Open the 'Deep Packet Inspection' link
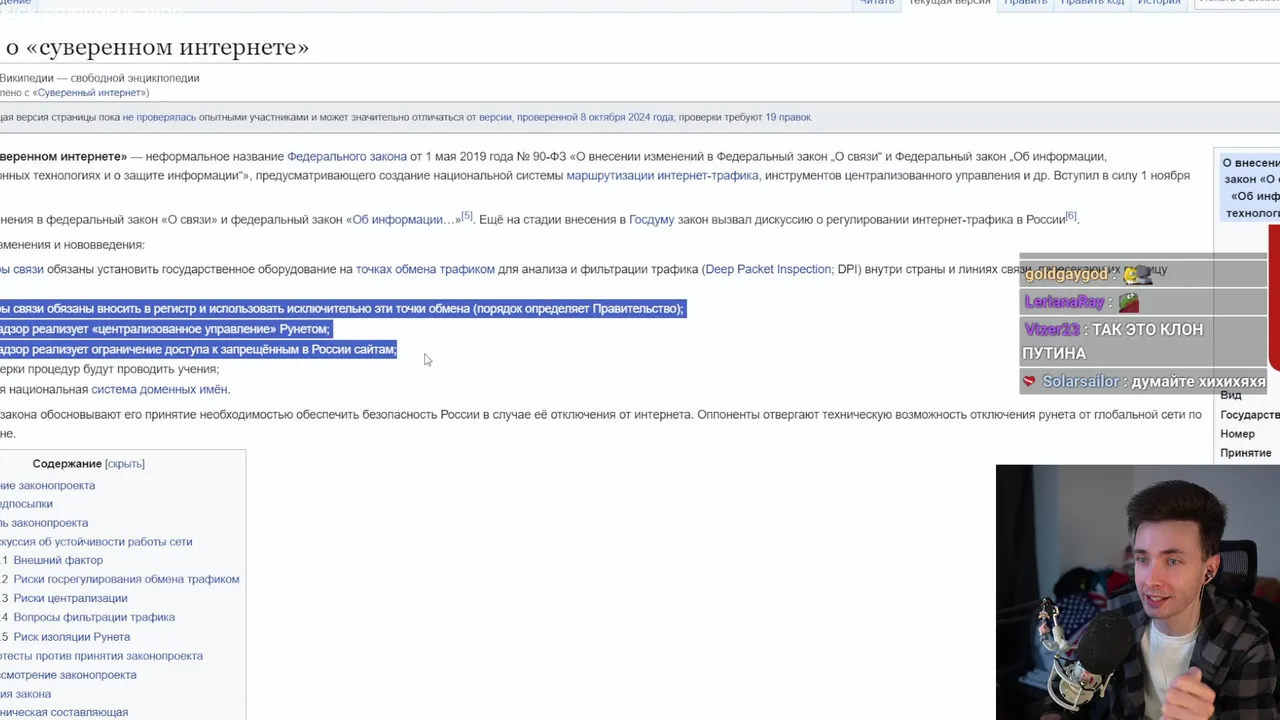This screenshot has width=1280, height=720. point(768,269)
